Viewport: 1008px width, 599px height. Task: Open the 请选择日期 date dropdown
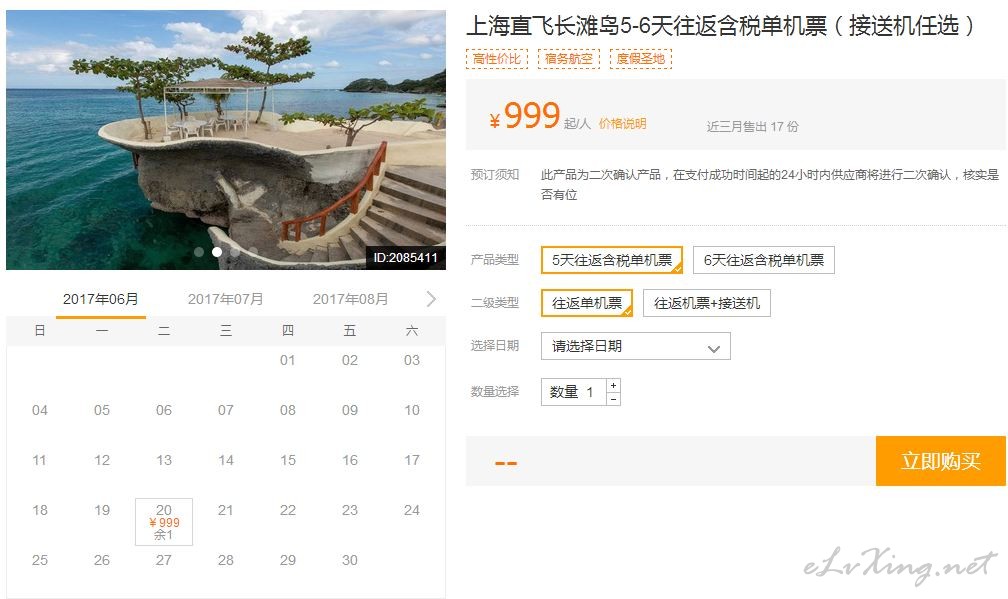[x=636, y=346]
